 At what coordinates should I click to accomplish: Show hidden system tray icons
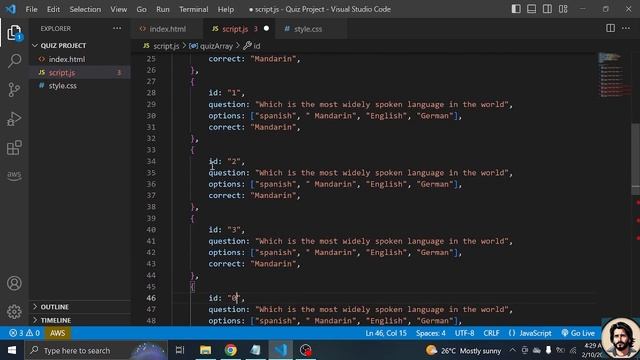pyautogui.click(x=512, y=350)
